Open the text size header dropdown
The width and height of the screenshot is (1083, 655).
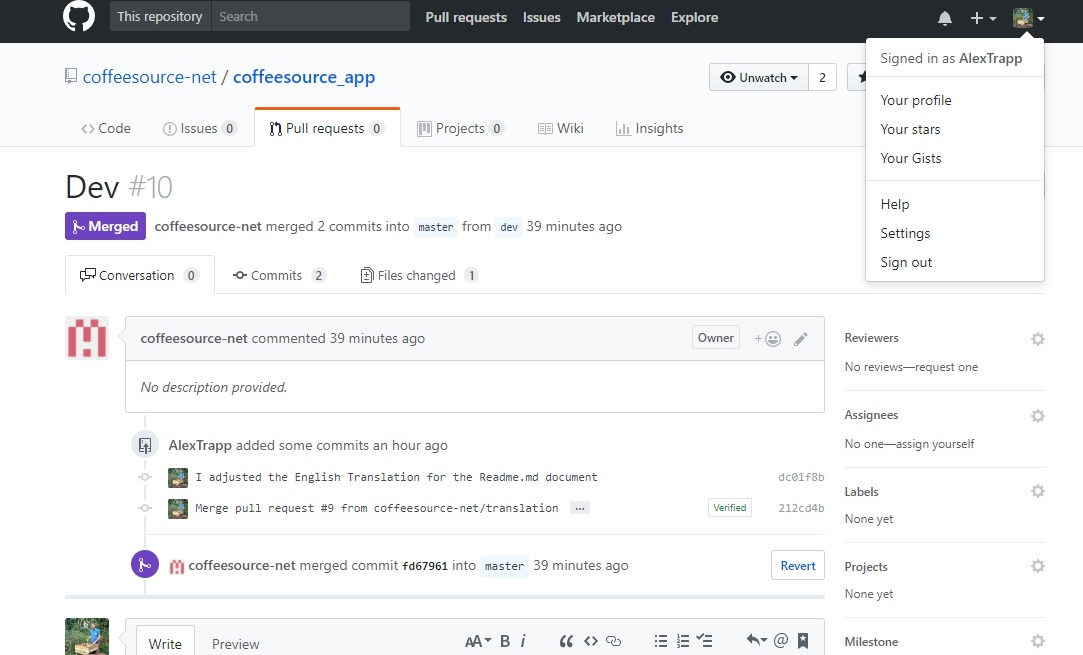coord(477,641)
